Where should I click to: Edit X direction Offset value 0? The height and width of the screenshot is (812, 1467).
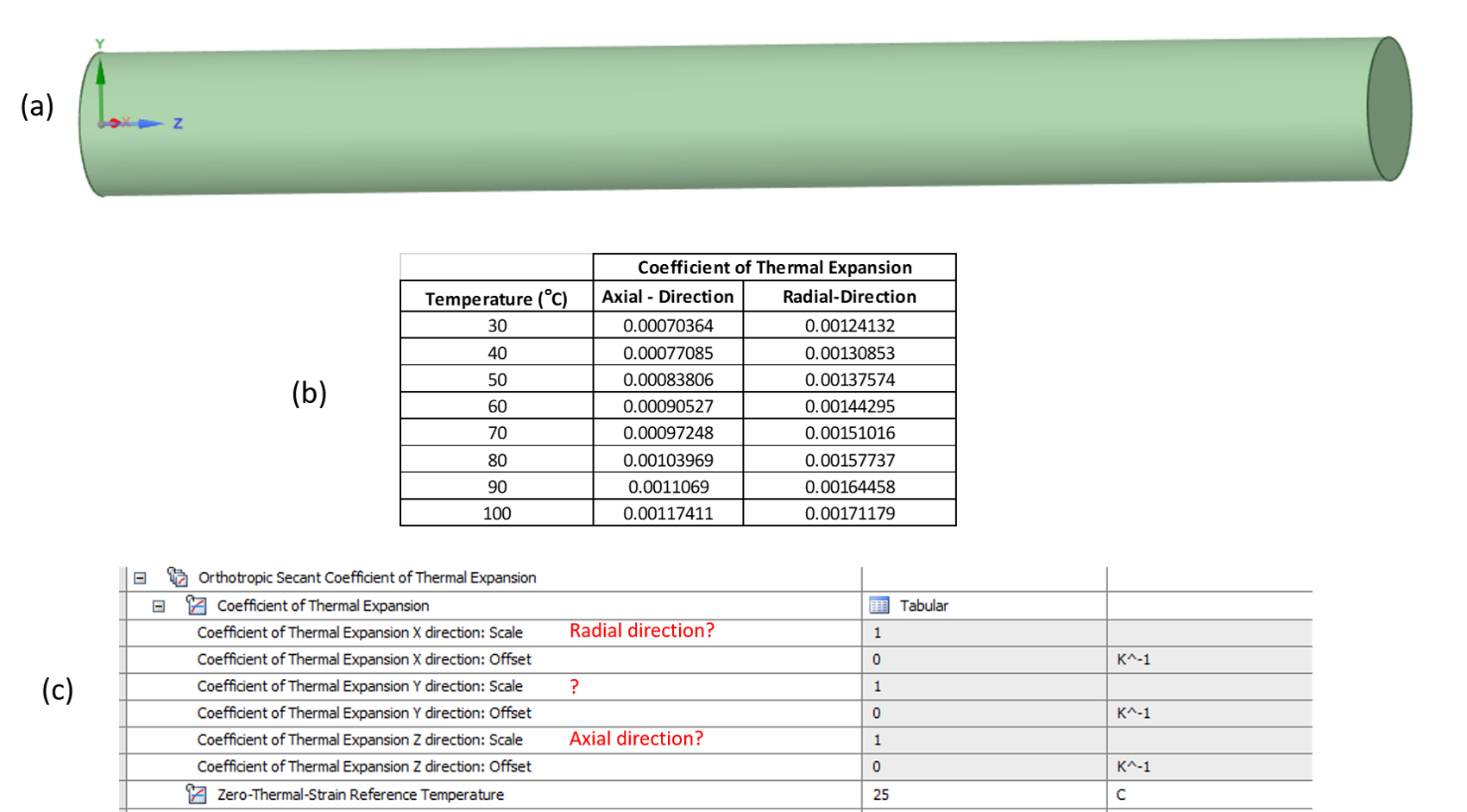[x=984, y=659]
